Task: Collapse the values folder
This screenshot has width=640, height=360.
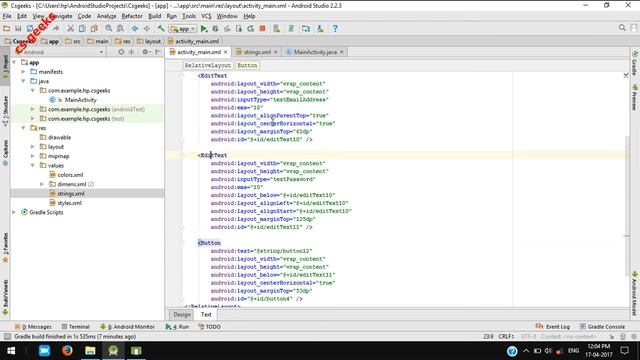Action: (33, 165)
